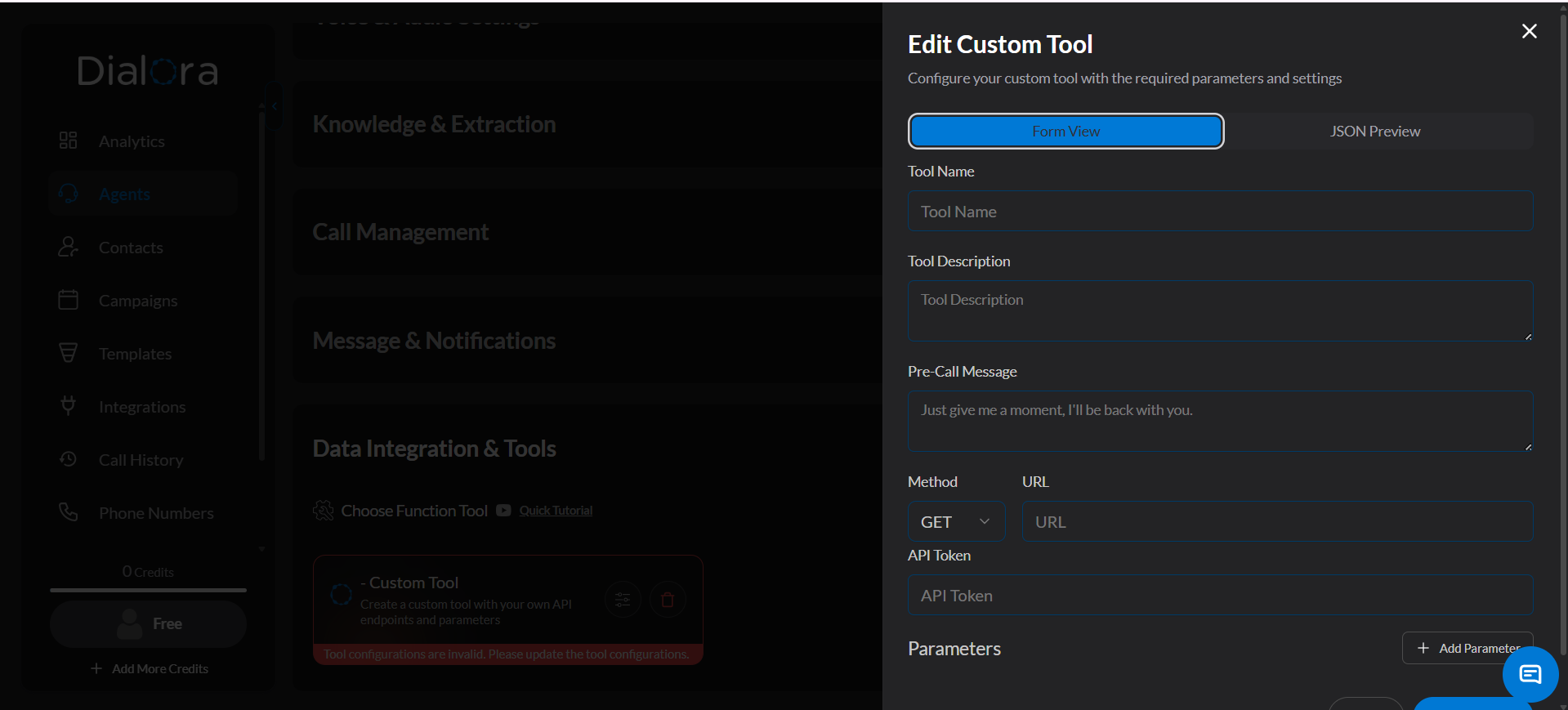Expand the Call Management section
The height and width of the screenshot is (710, 1568).
coord(400,232)
